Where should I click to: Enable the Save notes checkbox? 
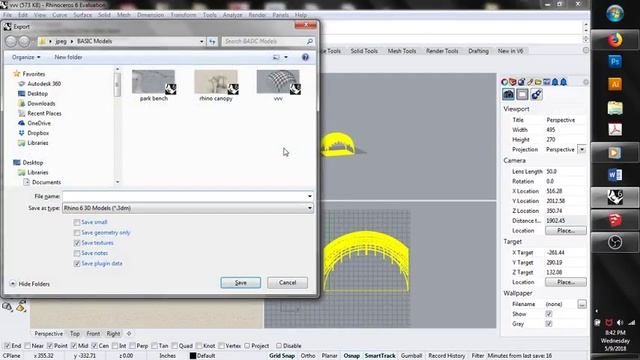pyautogui.click(x=77, y=253)
